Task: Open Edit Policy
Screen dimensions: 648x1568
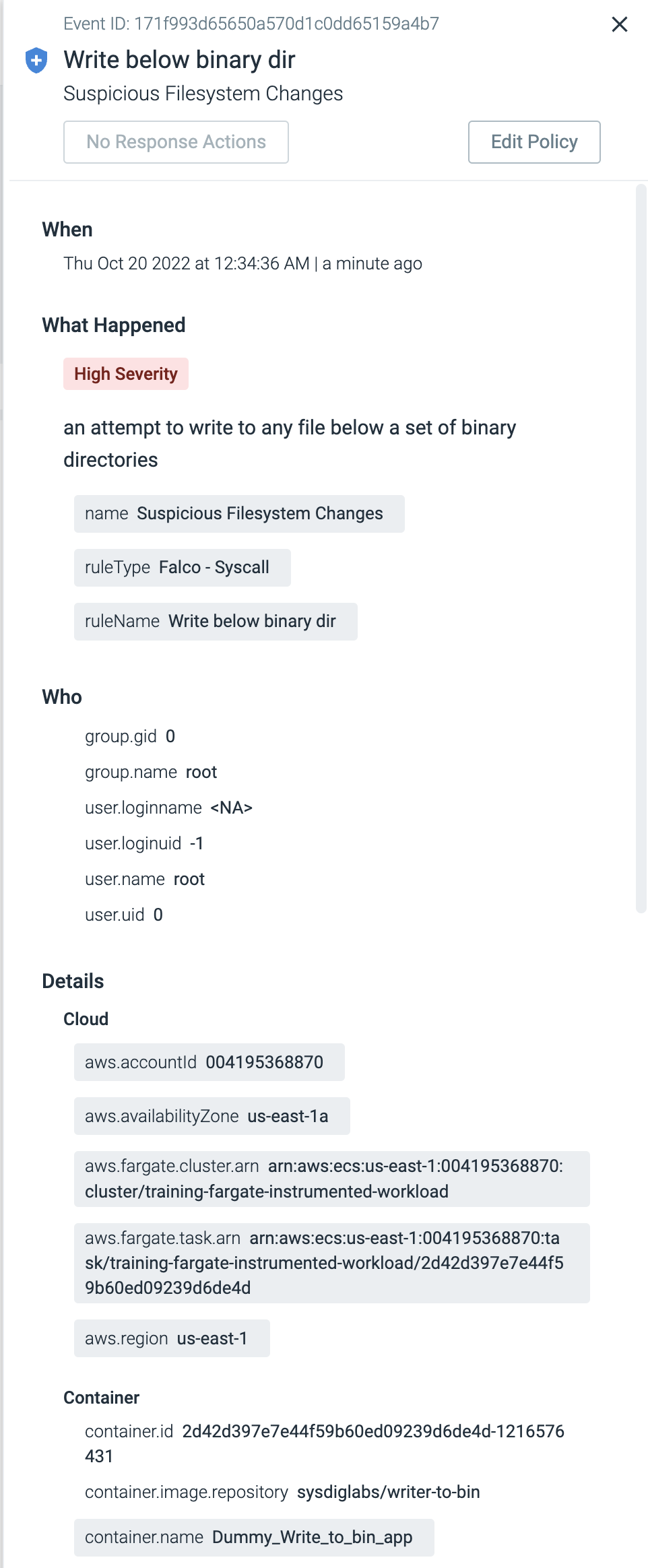Action: tap(534, 142)
